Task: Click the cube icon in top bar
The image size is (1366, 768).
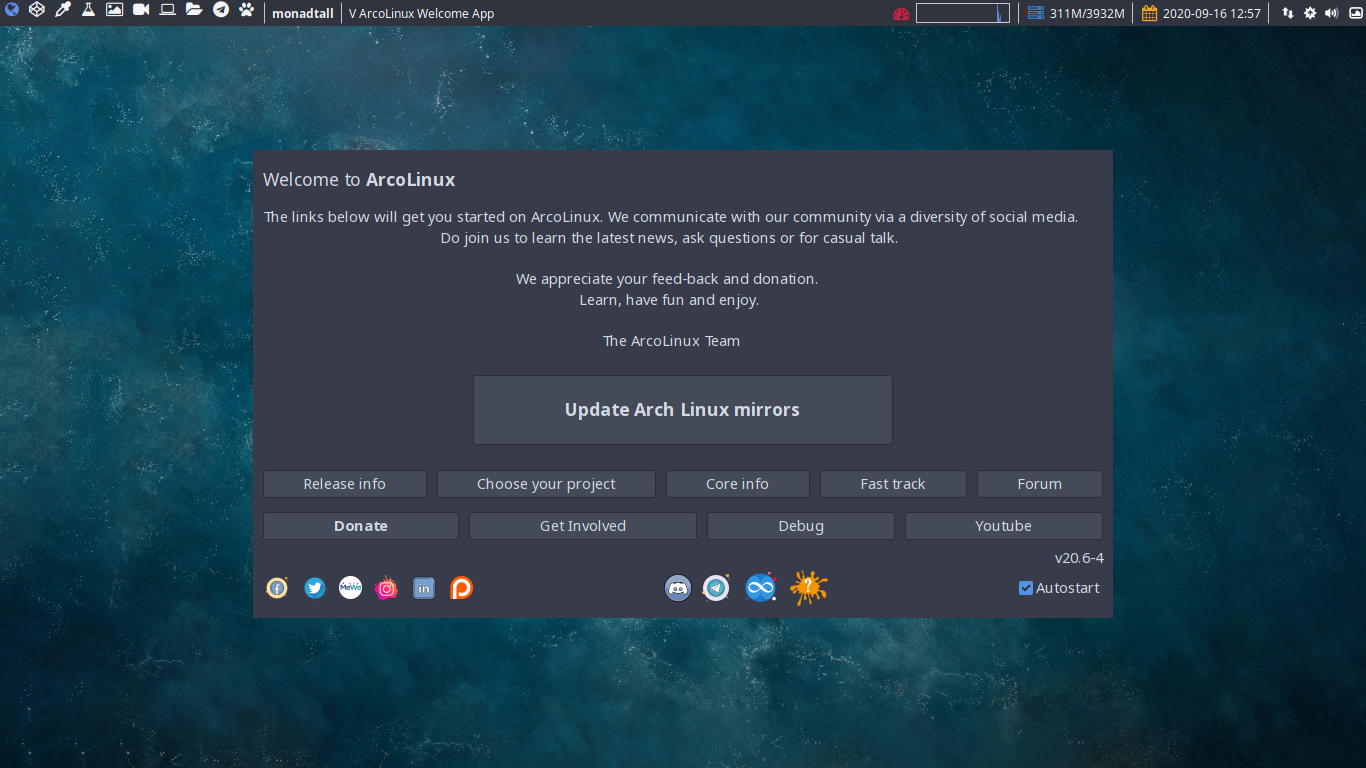Action: coord(36,11)
